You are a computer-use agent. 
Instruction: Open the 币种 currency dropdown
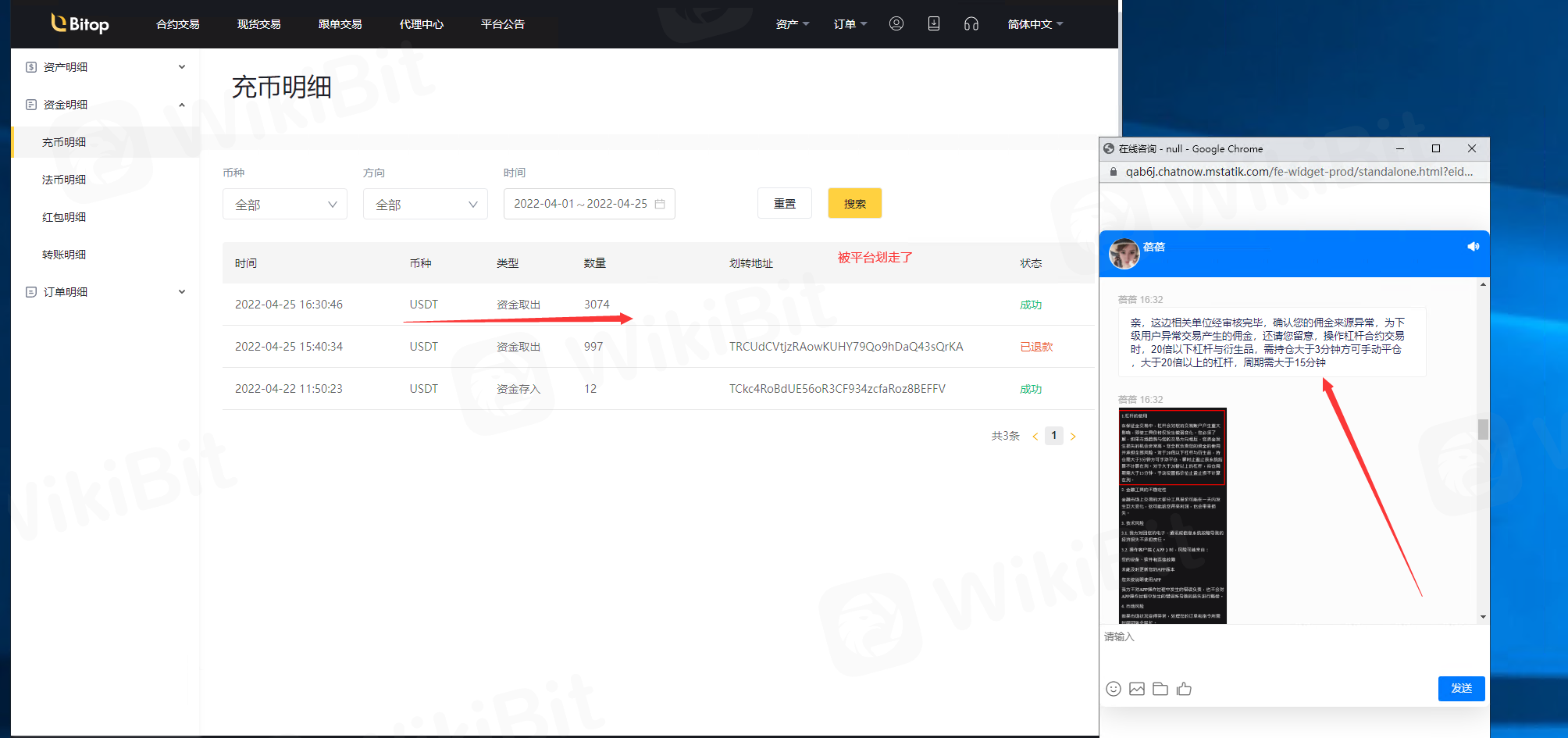click(285, 205)
